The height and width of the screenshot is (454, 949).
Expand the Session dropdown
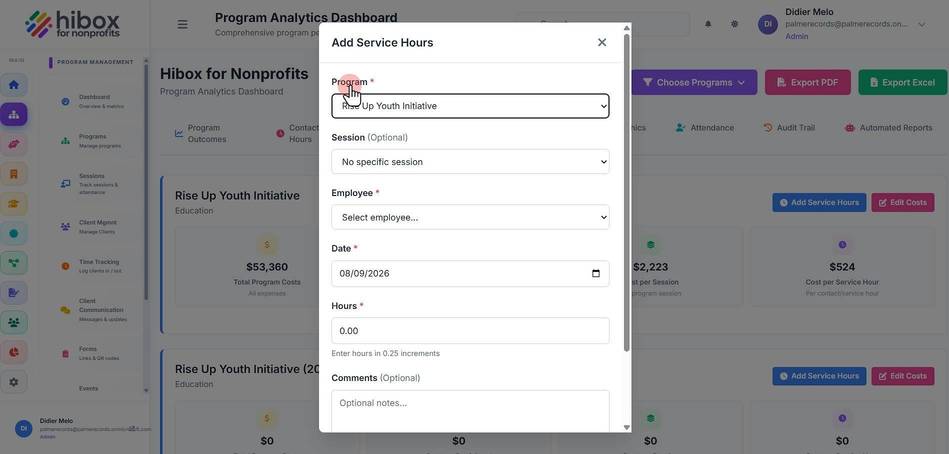tap(470, 162)
